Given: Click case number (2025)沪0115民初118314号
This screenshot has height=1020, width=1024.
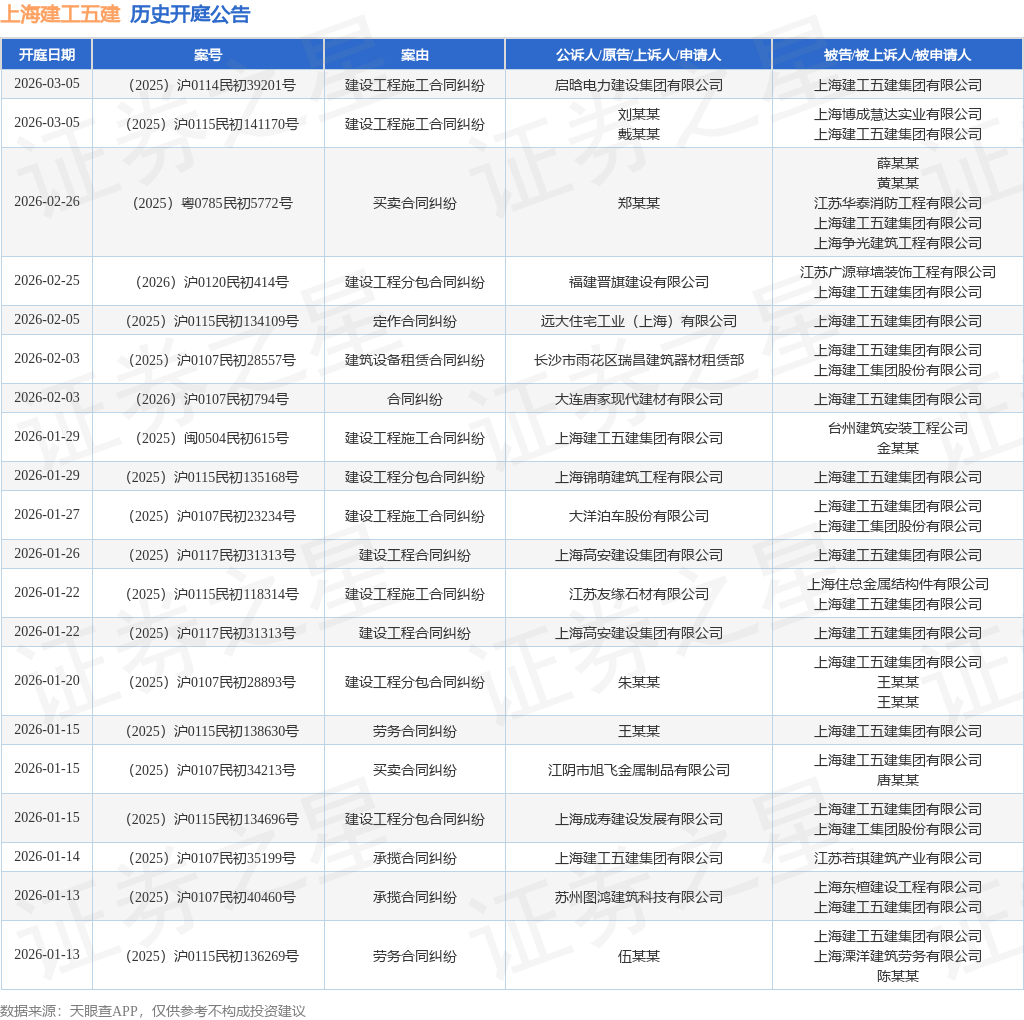Looking at the screenshot, I should coord(212,594).
